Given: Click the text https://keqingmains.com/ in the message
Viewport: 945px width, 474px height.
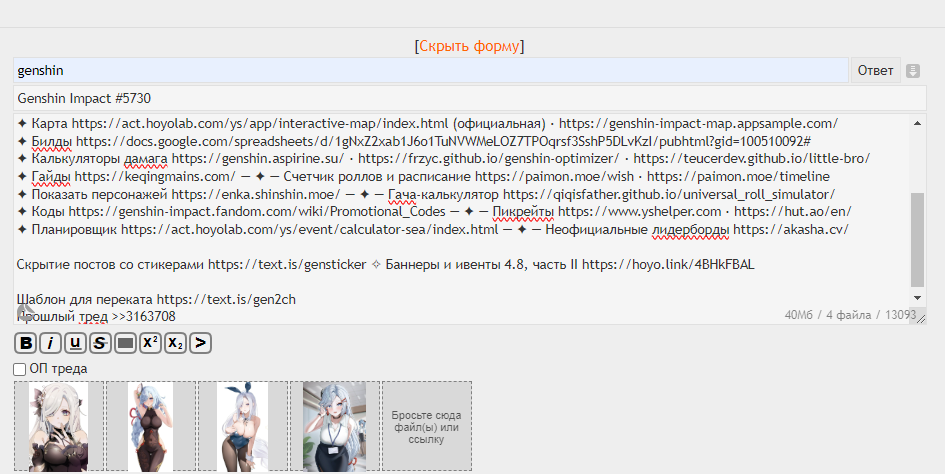Looking at the screenshot, I should [155, 177].
